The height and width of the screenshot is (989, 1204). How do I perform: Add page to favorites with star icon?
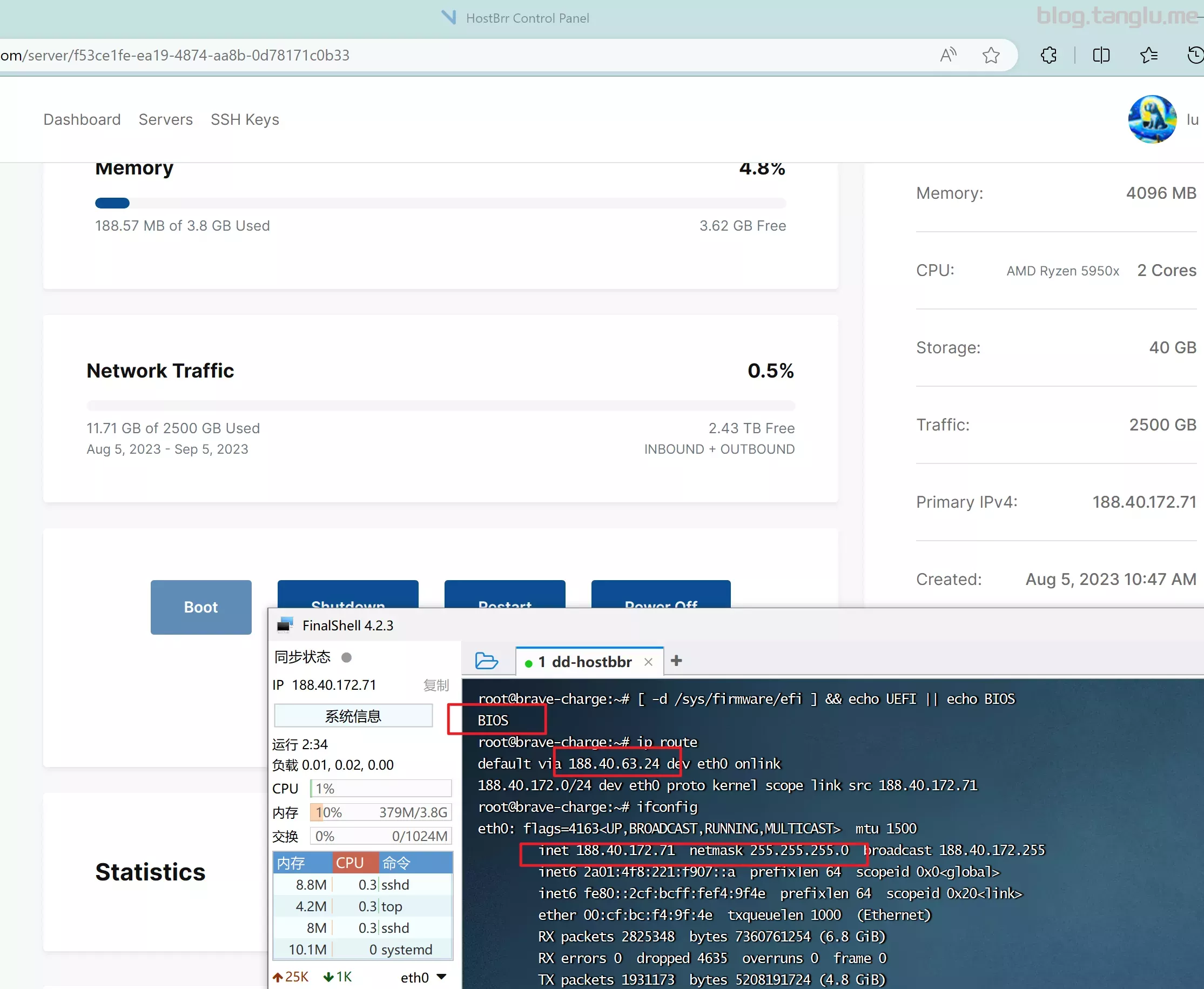pyautogui.click(x=991, y=55)
